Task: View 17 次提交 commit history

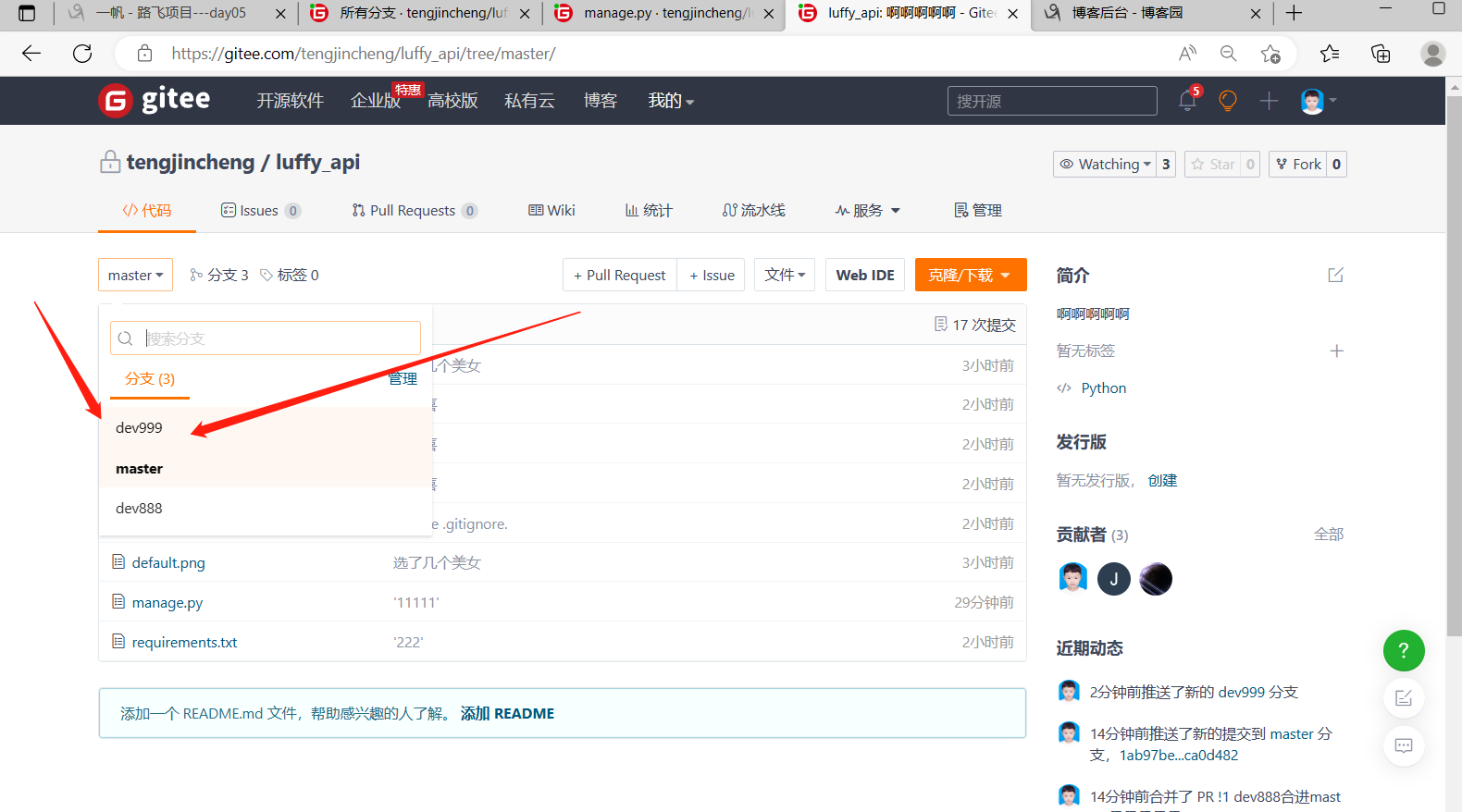Action: (975, 325)
